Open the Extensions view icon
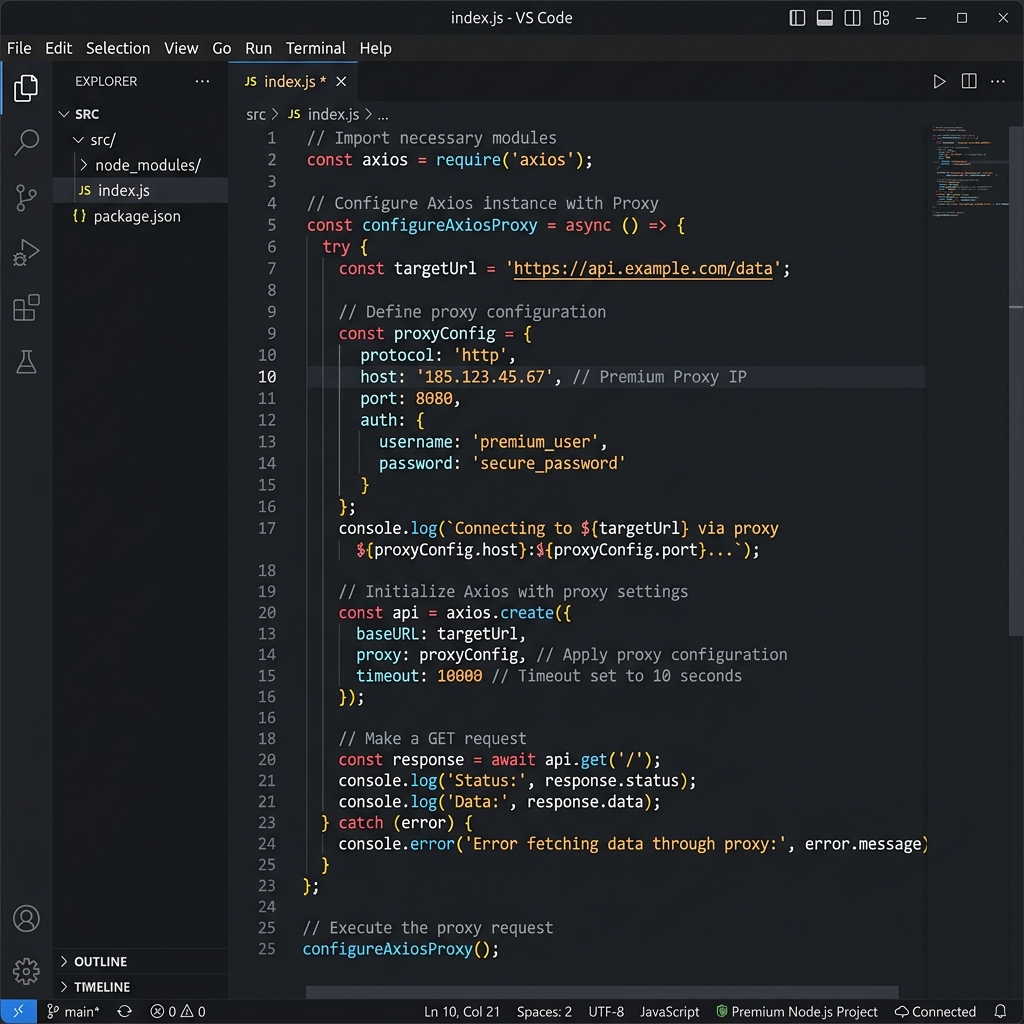Viewport: 1024px width, 1024px height. coord(26,308)
